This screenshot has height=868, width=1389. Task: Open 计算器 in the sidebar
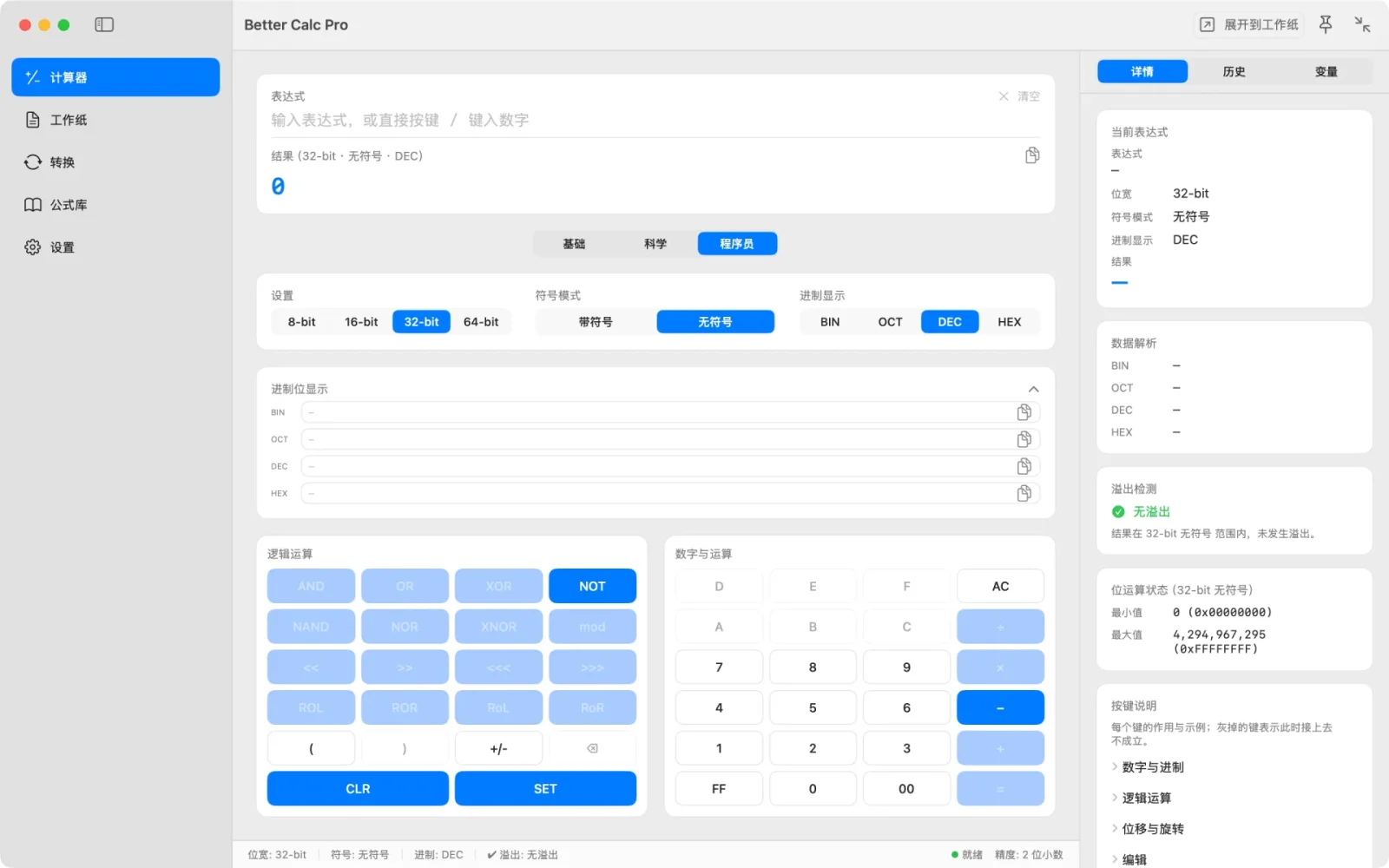(115, 77)
